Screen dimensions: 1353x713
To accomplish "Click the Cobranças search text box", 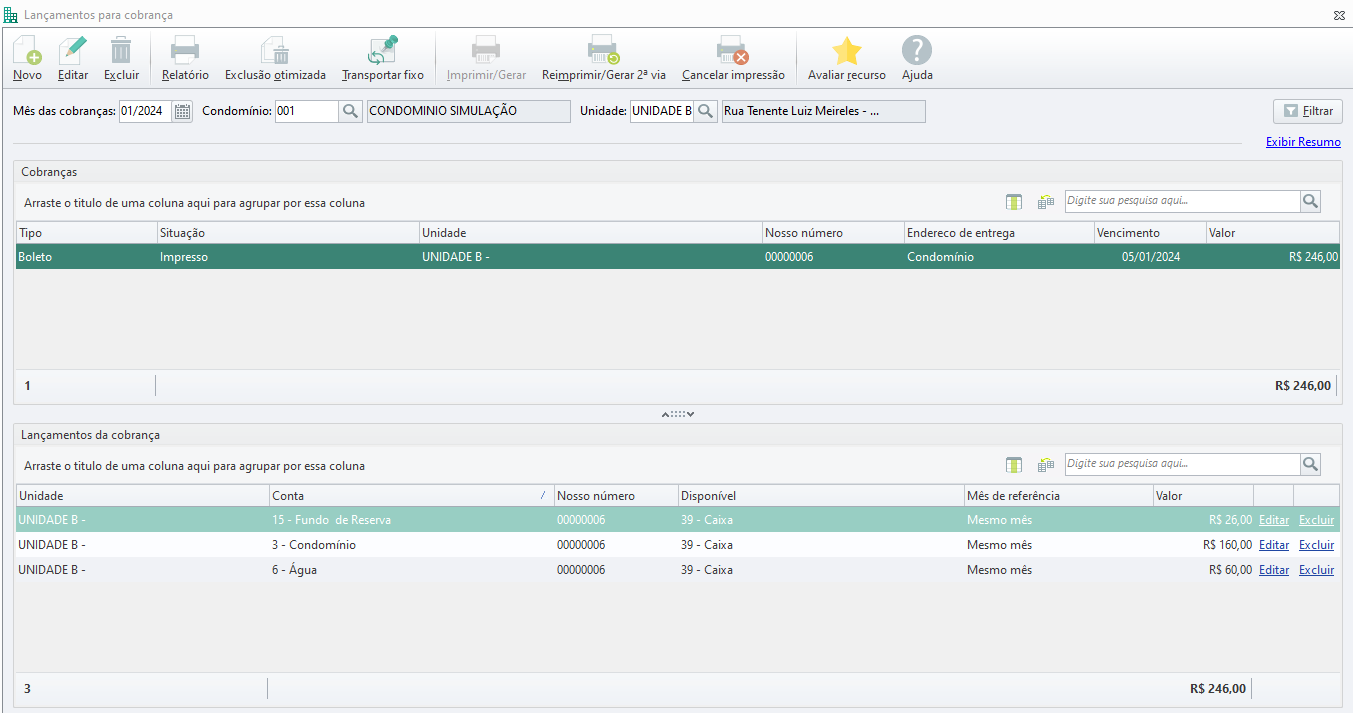I will [1182, 201].
